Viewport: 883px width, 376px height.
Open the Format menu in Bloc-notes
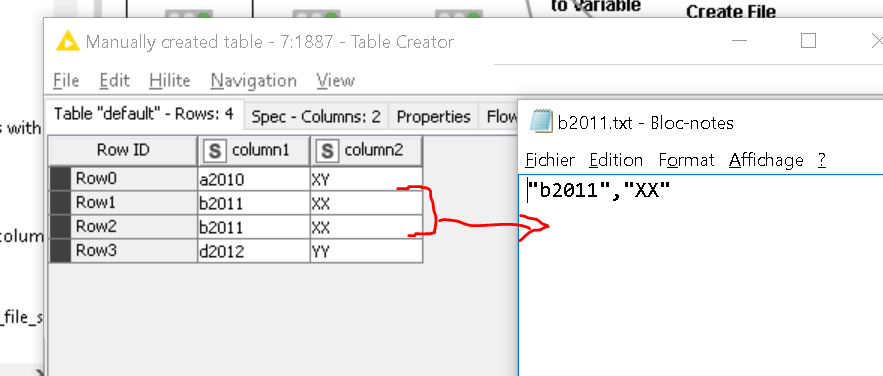click(x=686, y=160)
